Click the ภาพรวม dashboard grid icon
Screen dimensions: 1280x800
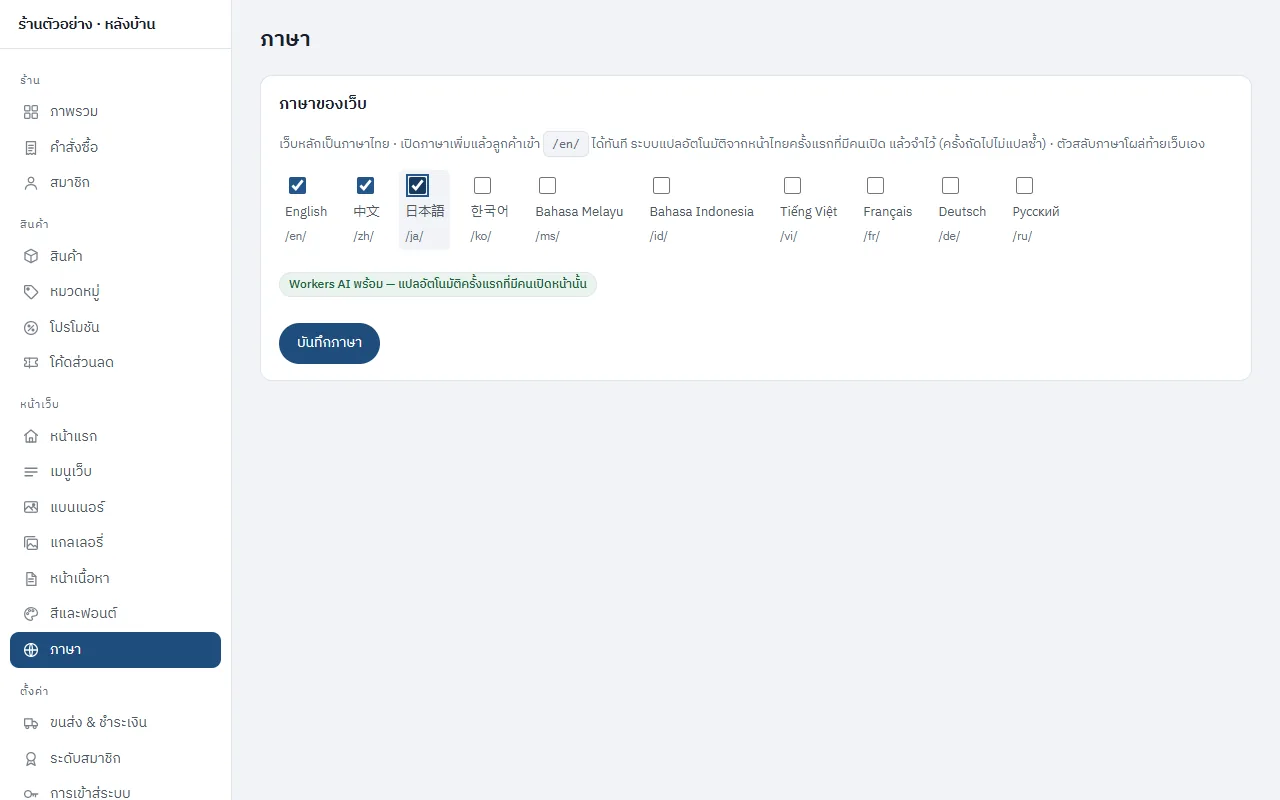pos(31,112)
